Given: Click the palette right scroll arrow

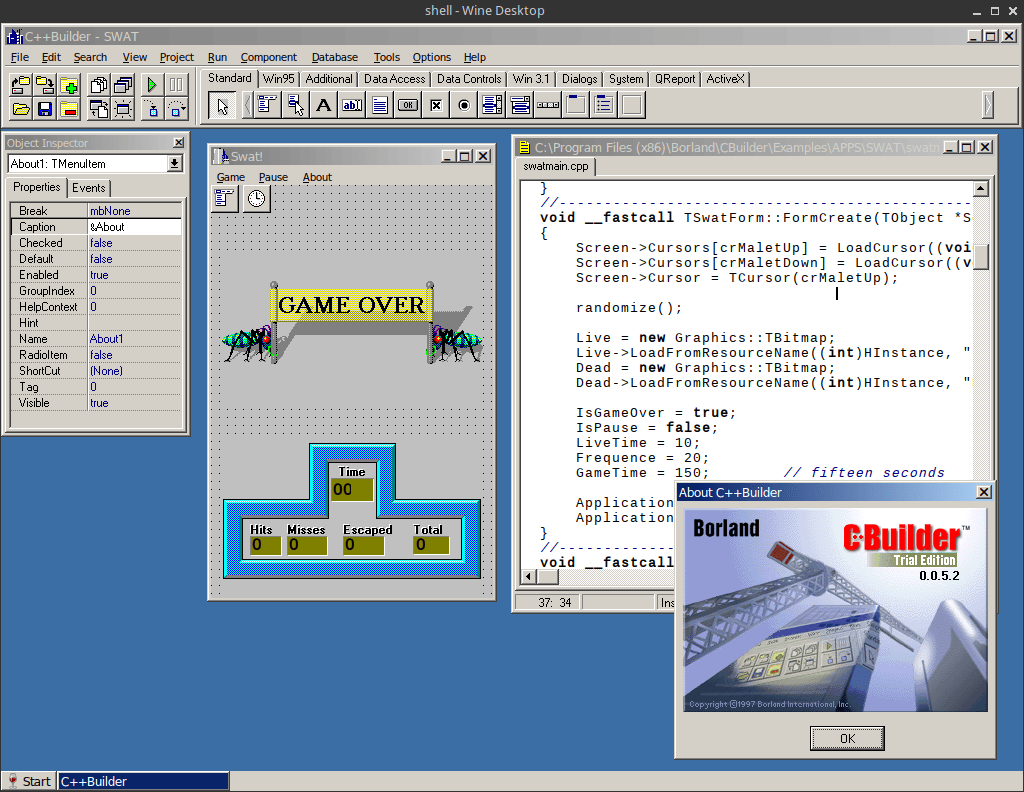Looking at the screenshot, I should tap(987, 105).
